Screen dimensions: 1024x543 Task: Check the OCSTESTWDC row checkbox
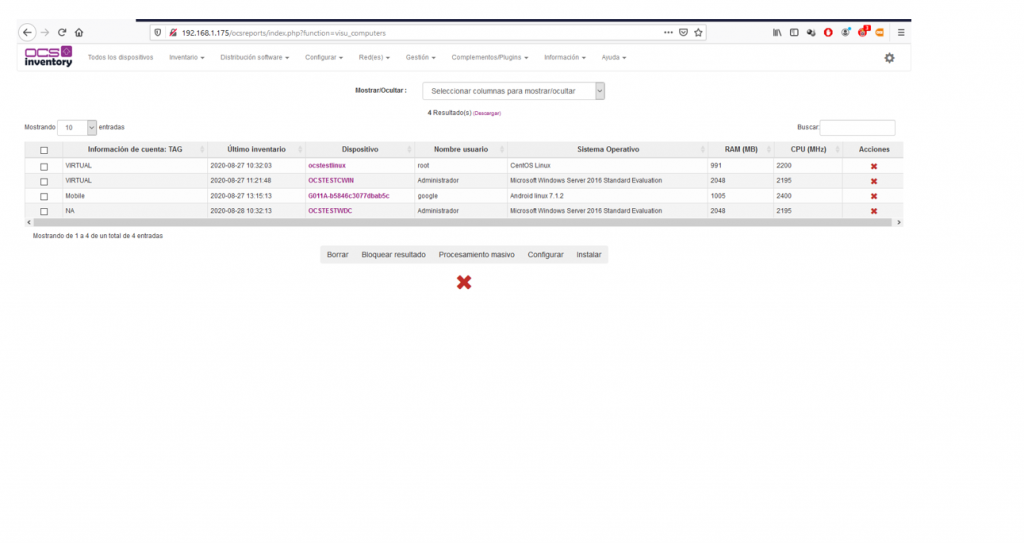point(44,212)
